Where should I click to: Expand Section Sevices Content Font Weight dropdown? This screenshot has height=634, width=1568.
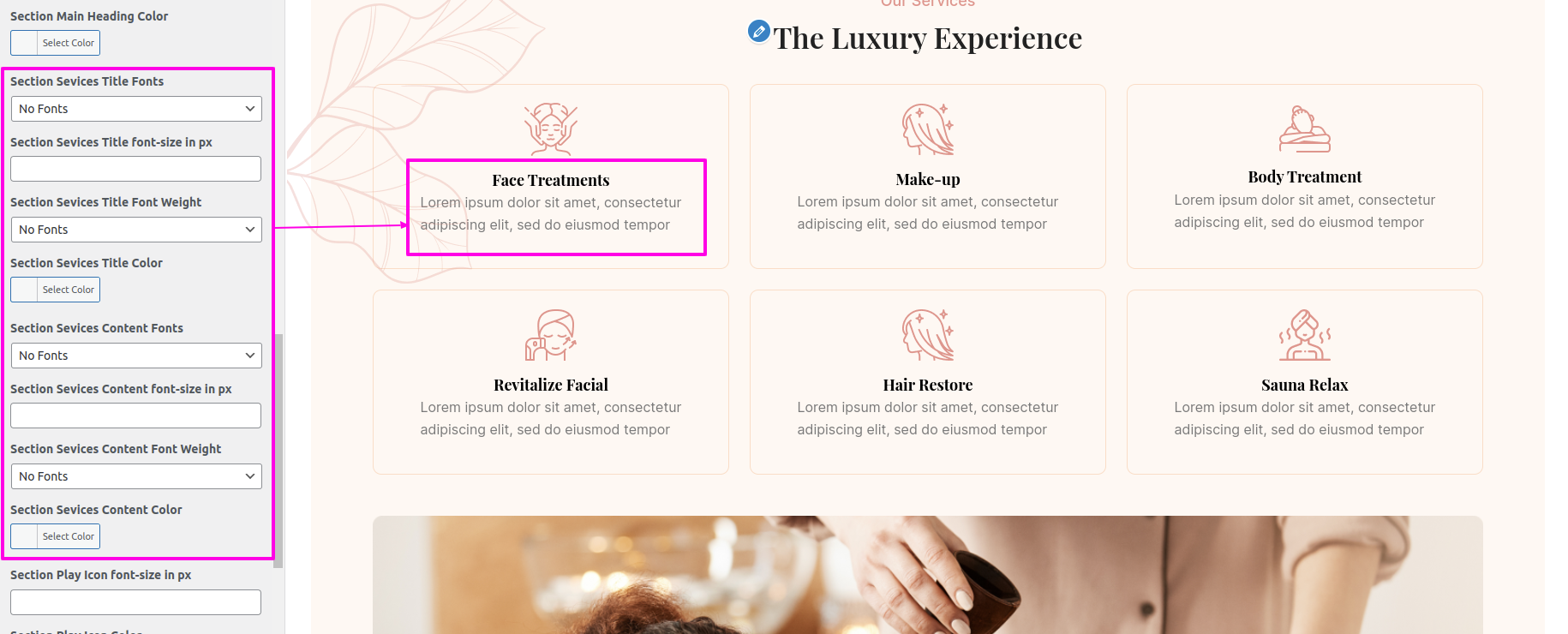pos(136,476)
